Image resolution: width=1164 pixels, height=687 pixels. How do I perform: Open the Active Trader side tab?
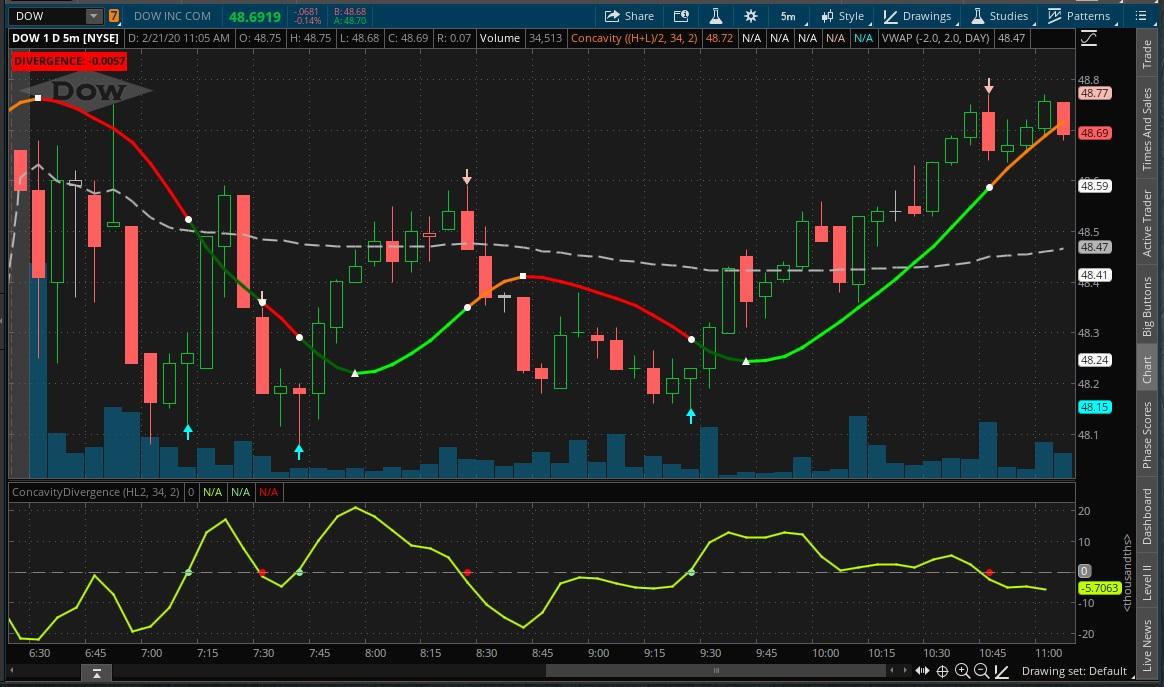1147,224
